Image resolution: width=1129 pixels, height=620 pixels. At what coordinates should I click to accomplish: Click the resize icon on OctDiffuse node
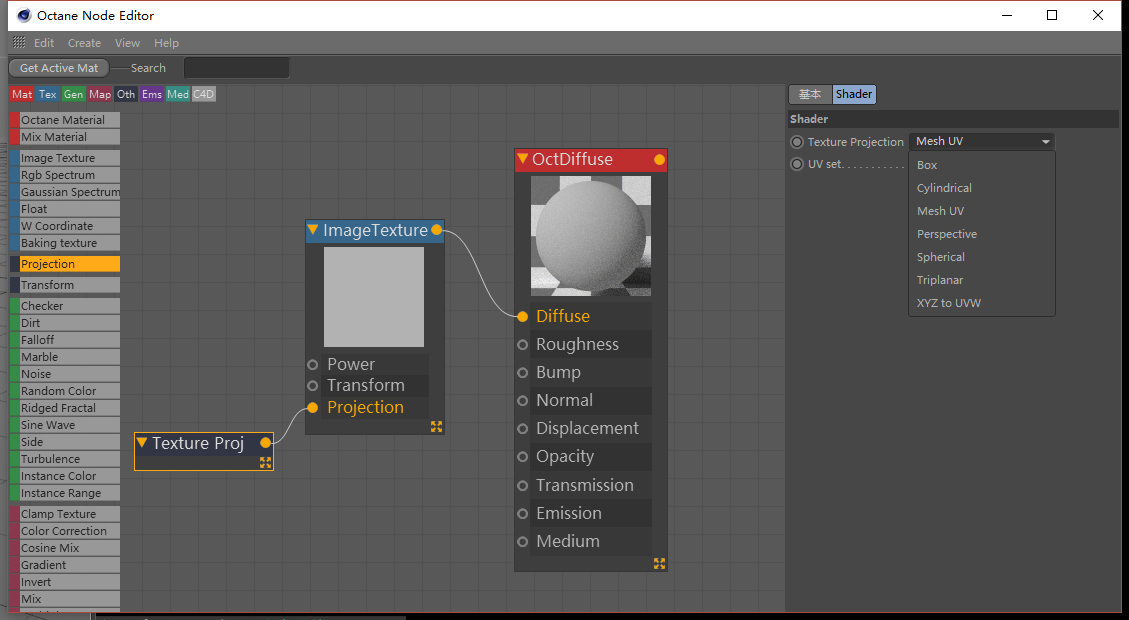(x=660, y=563)
